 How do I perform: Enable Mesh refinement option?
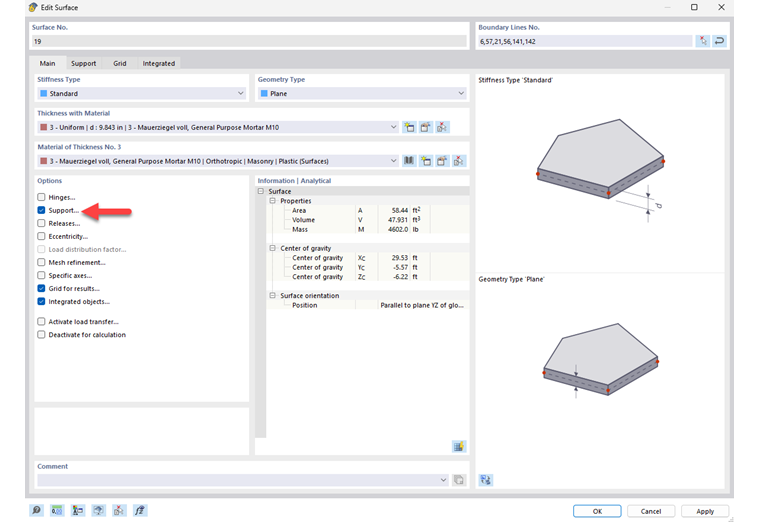click(x=41, y=262)
